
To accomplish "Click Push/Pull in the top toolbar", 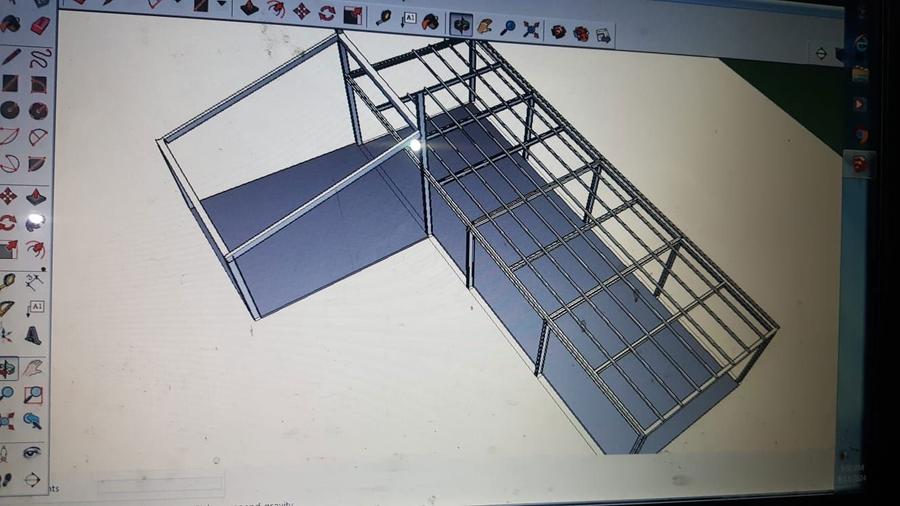I will (x=249, y=8).
